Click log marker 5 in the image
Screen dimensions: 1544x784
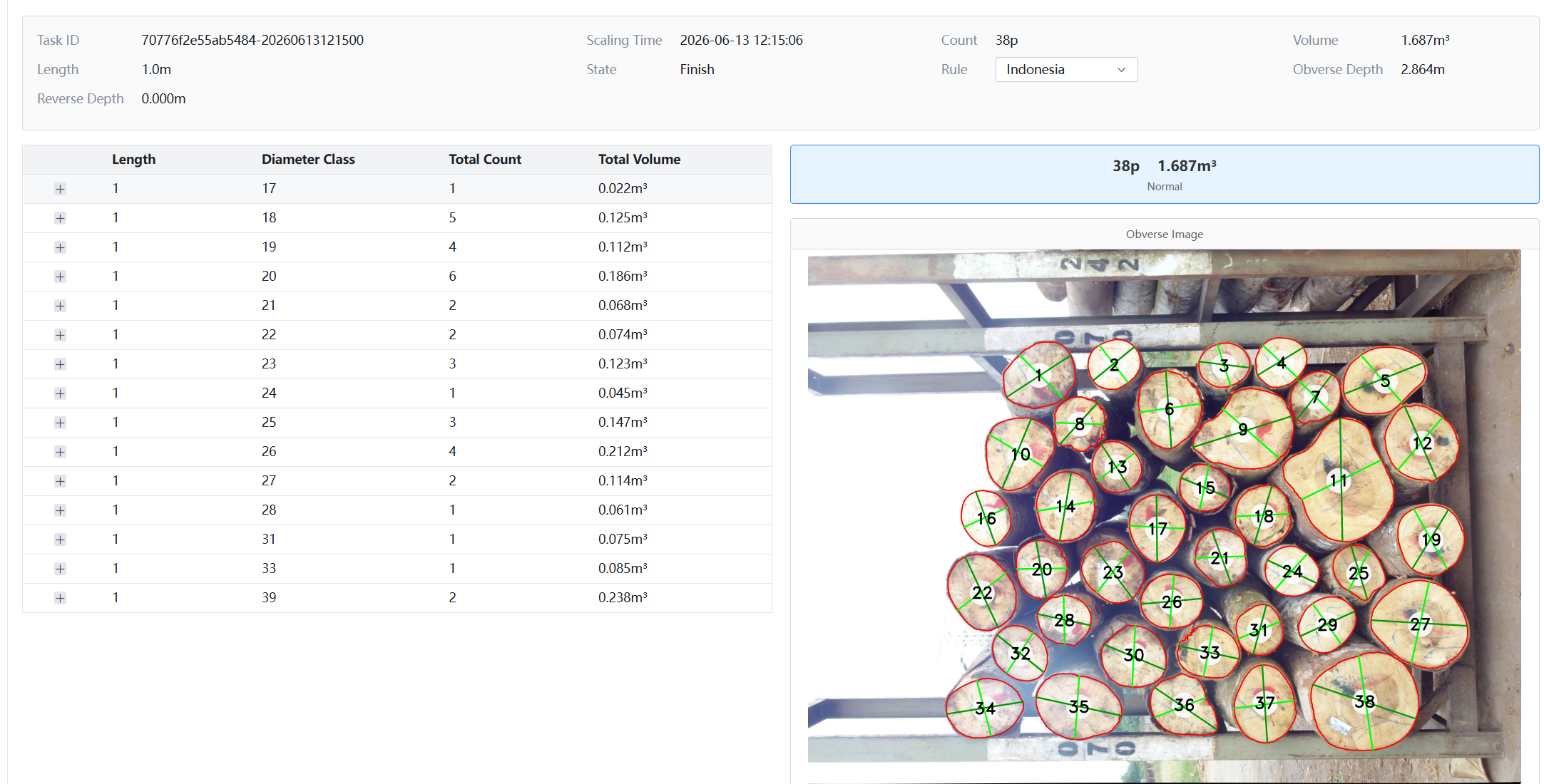point(1385,381)
